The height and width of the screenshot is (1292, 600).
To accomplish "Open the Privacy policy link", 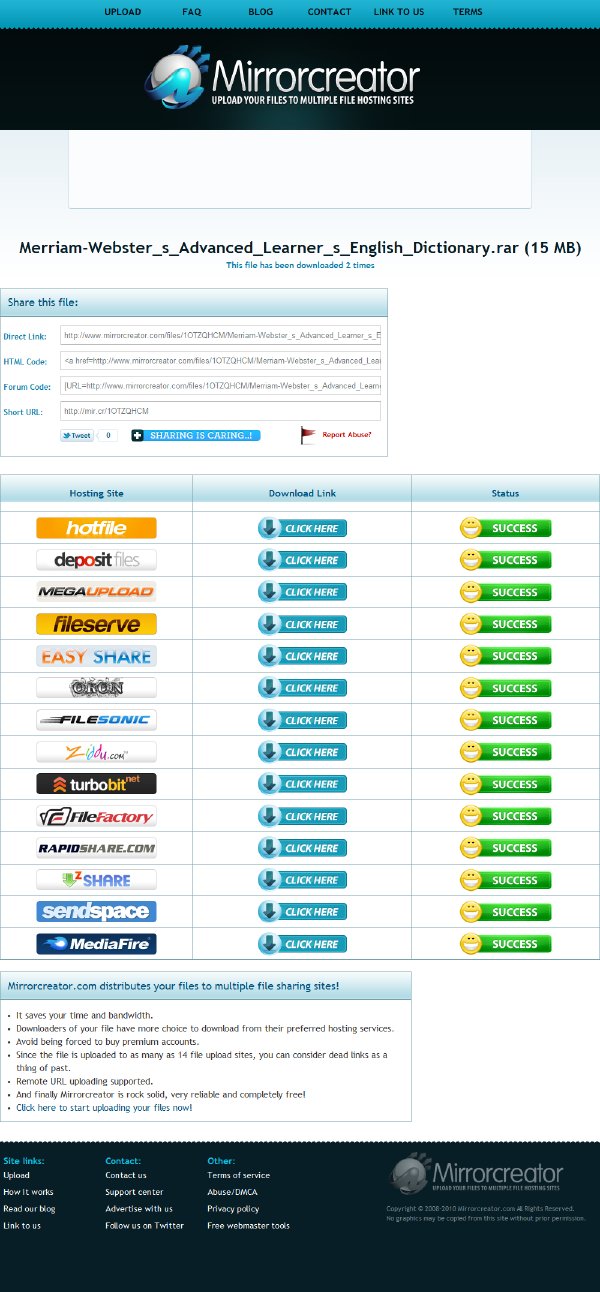I will (233, 1209).
